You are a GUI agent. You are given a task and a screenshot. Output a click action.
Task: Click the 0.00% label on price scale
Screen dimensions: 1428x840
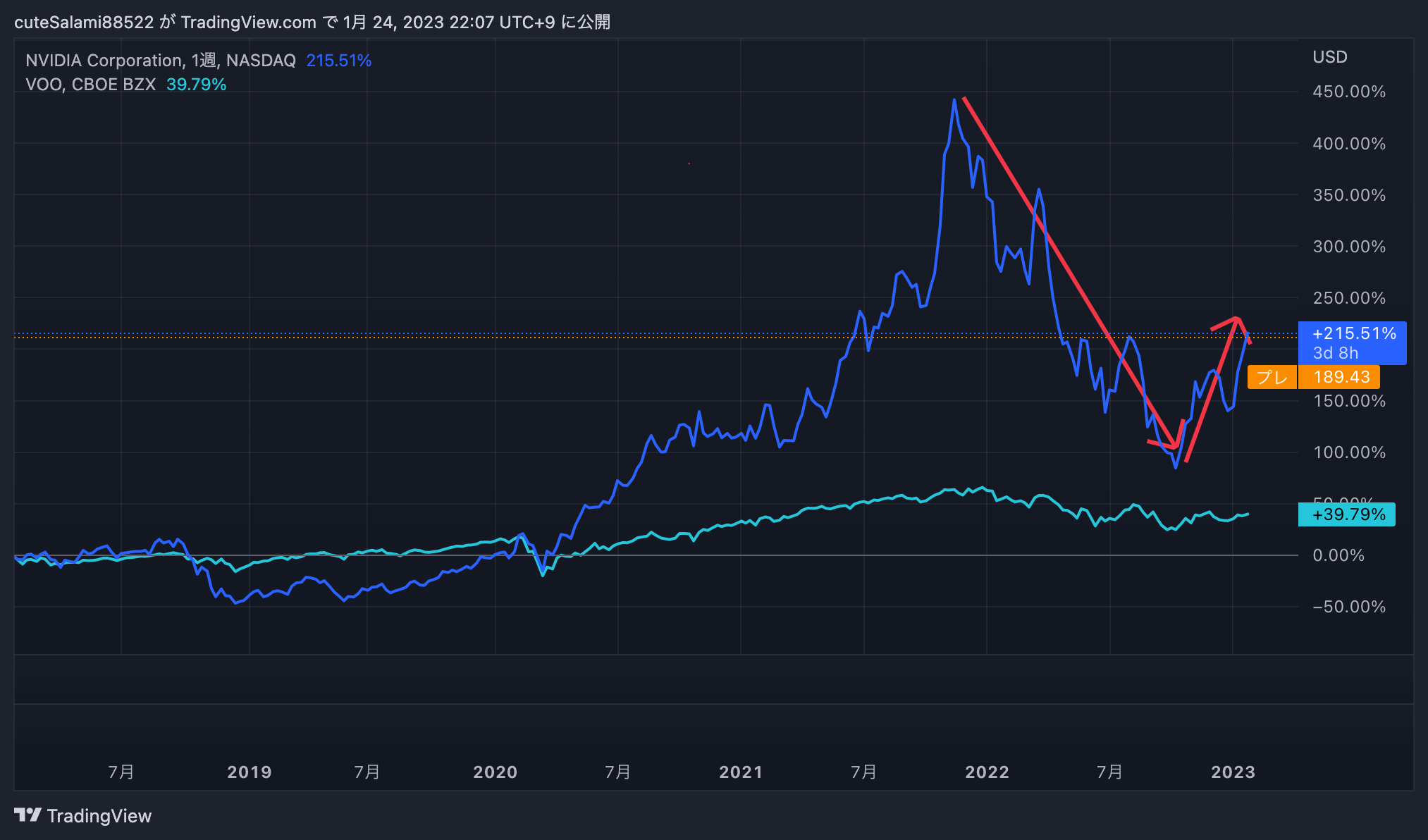[x=1338, y=555]
